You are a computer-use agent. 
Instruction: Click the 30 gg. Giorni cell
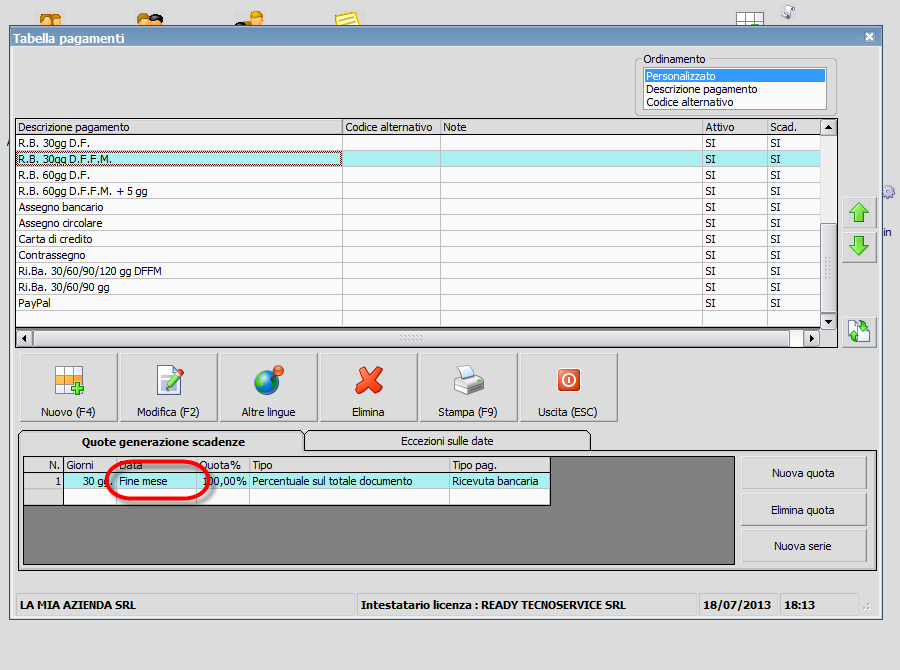tap(90, 481)
